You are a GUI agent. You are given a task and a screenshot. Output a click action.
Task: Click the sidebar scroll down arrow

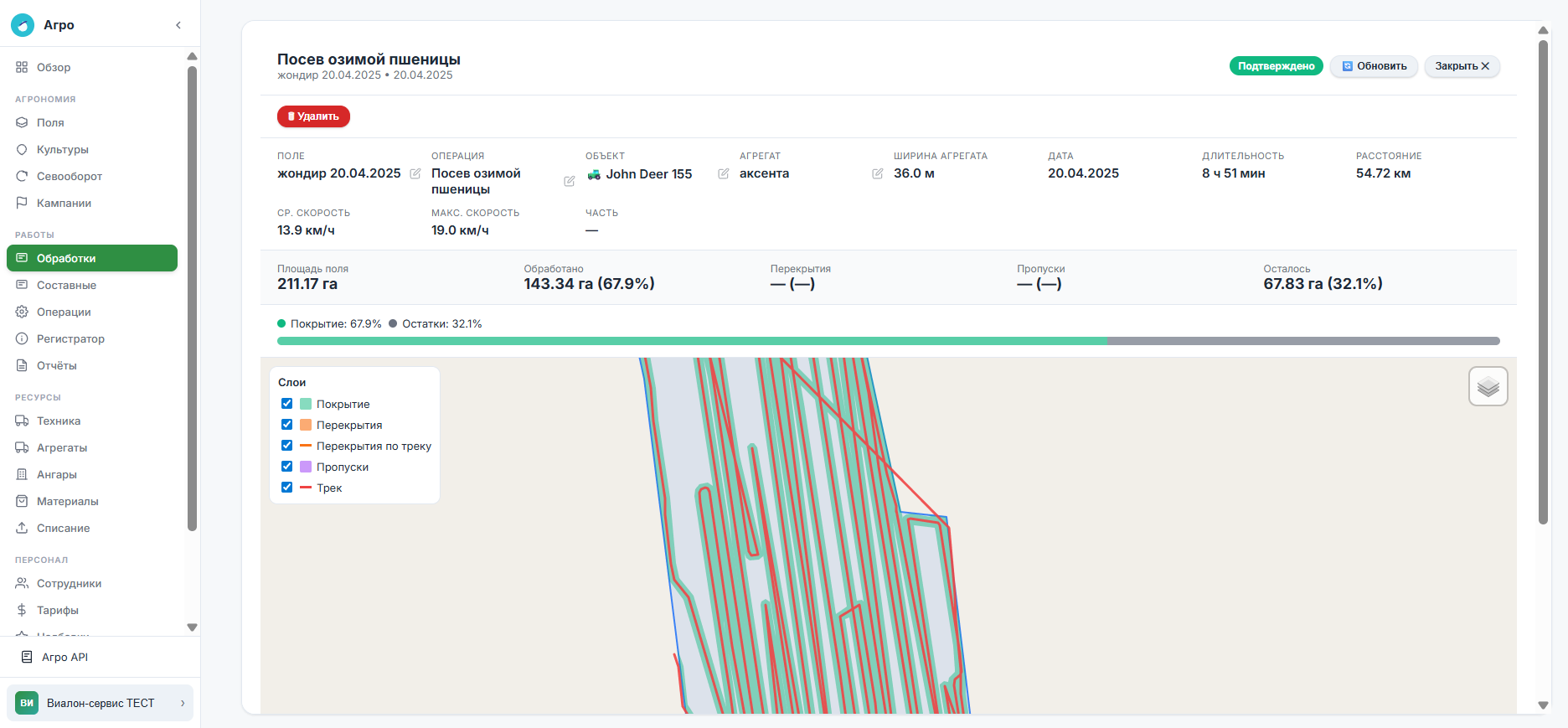pos(192,627)
